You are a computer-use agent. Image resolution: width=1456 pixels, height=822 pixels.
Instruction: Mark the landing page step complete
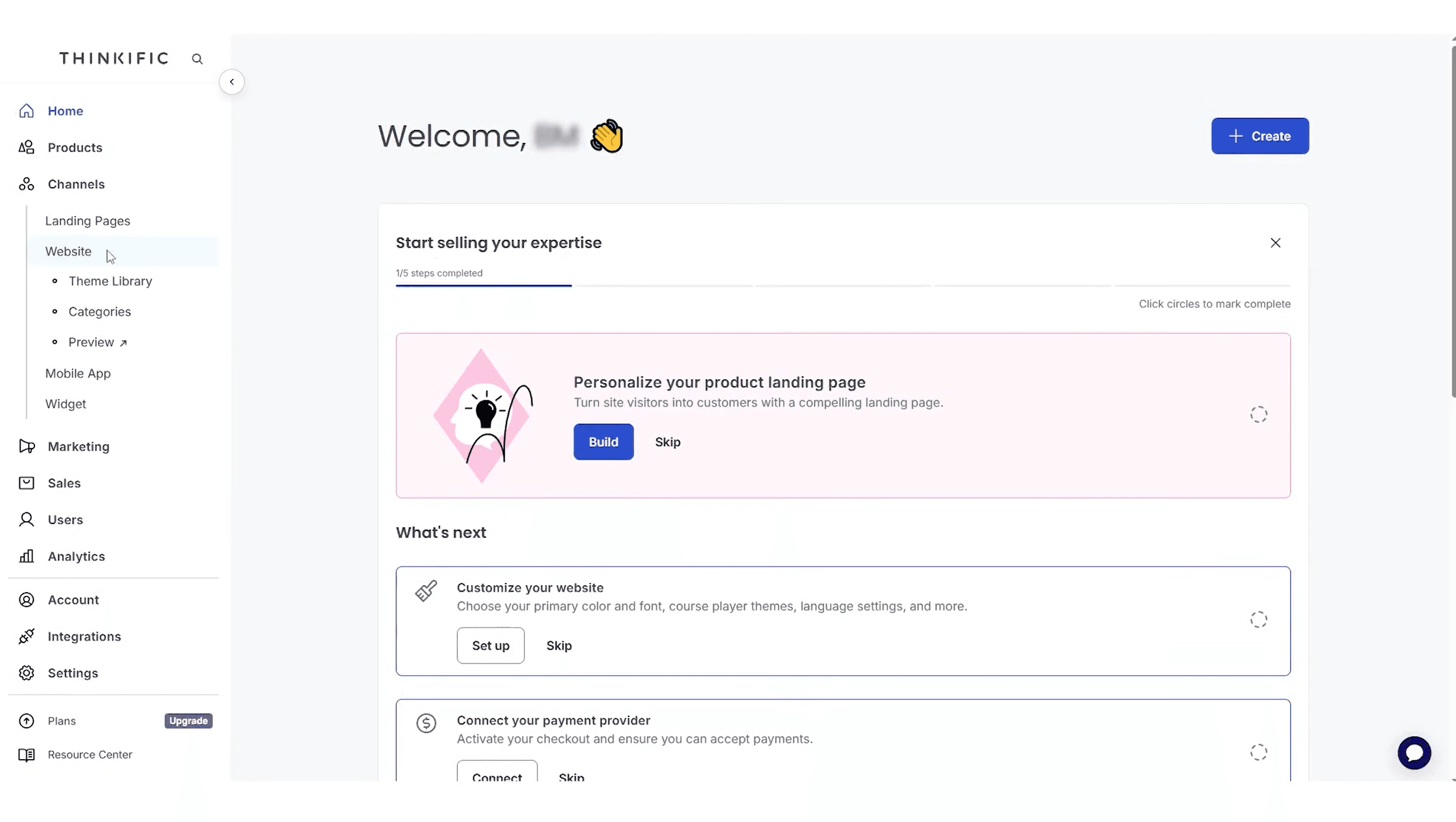(x=1258, y=415)
